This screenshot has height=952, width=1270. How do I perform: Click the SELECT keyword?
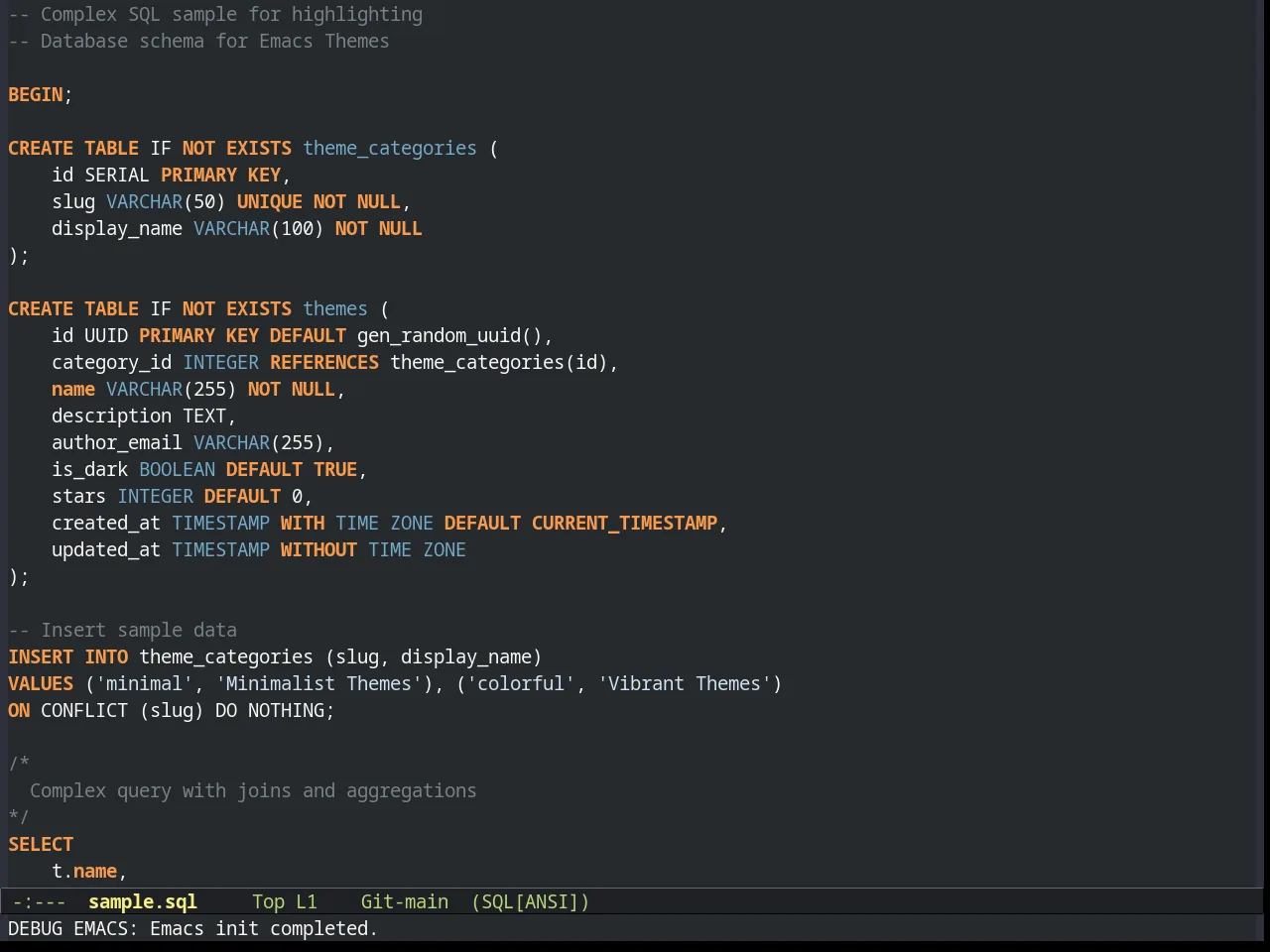coord(41,844)
